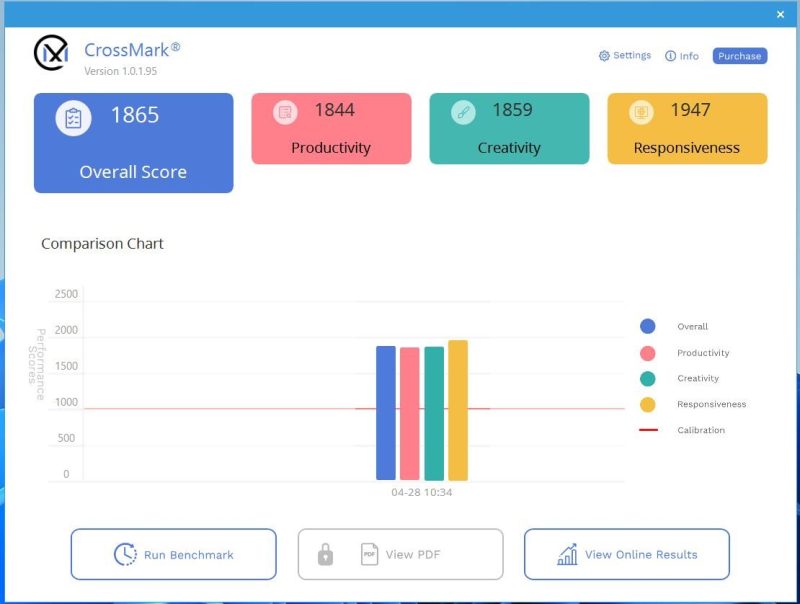This screenshot has height=604, width=800.
Task: Toggle the Overall legend blue circle
Action: click(648, 326)
